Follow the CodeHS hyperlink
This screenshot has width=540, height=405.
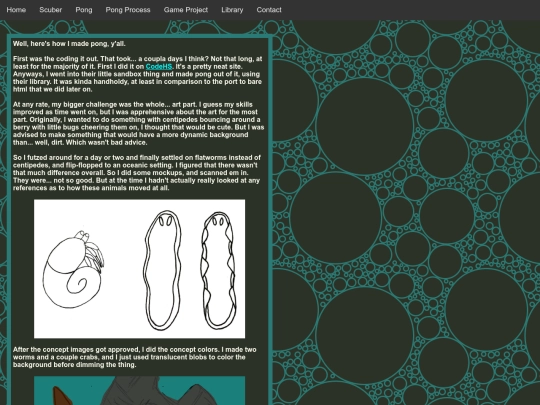(159, 66)
